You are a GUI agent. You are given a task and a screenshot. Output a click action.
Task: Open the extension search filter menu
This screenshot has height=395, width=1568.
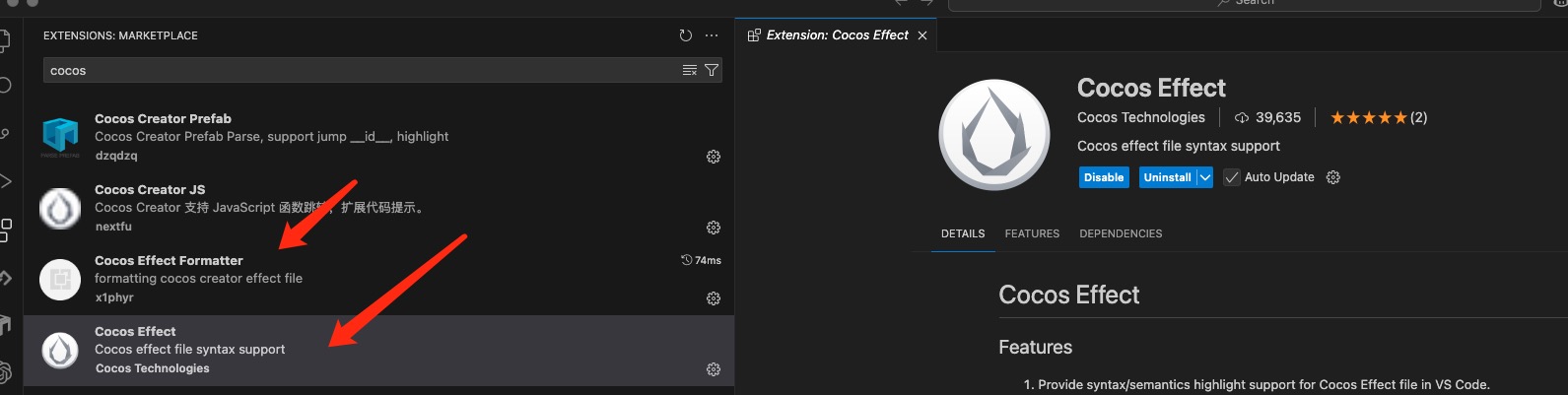[711, 70]
